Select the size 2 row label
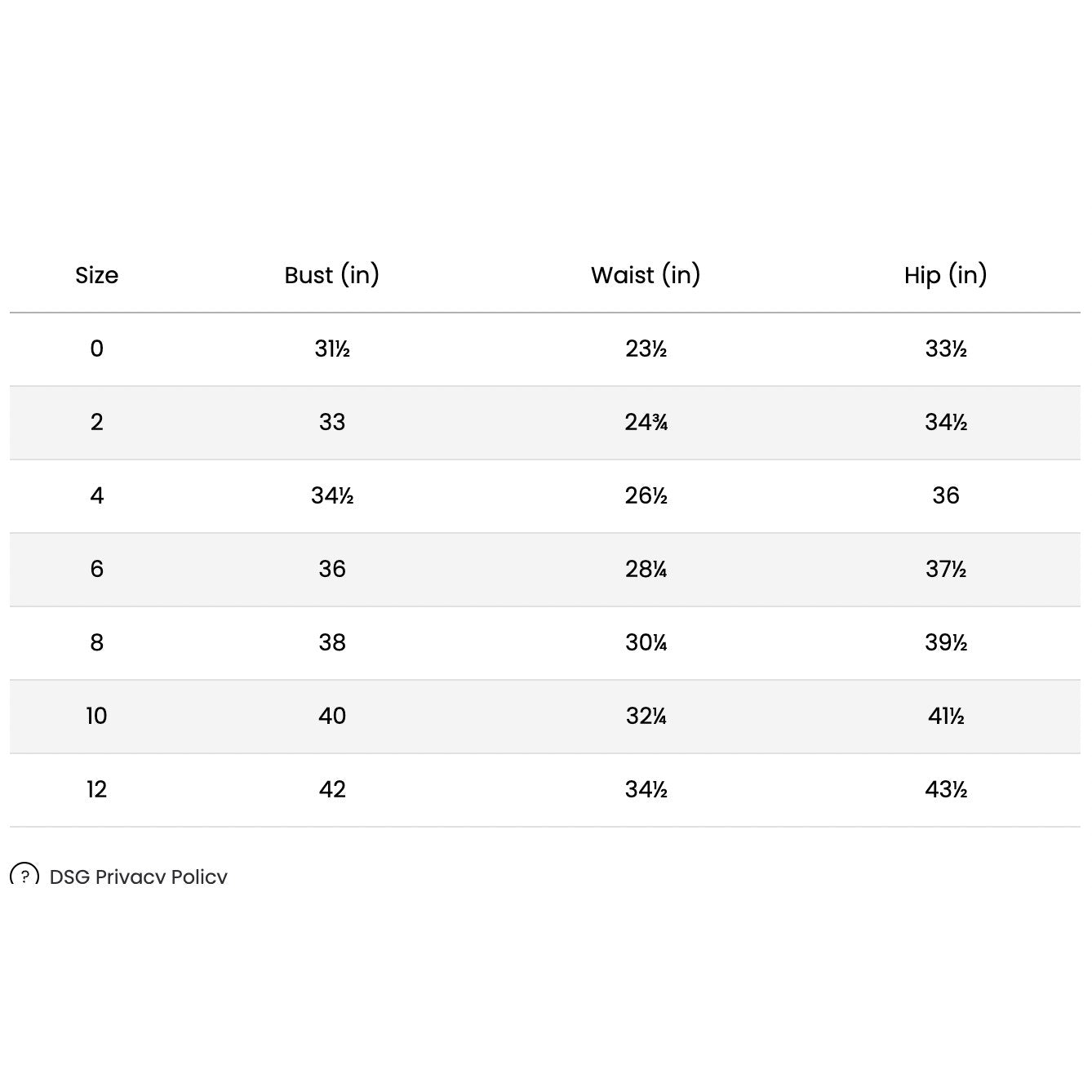The image size is (1092, 1092). (96, 422)
